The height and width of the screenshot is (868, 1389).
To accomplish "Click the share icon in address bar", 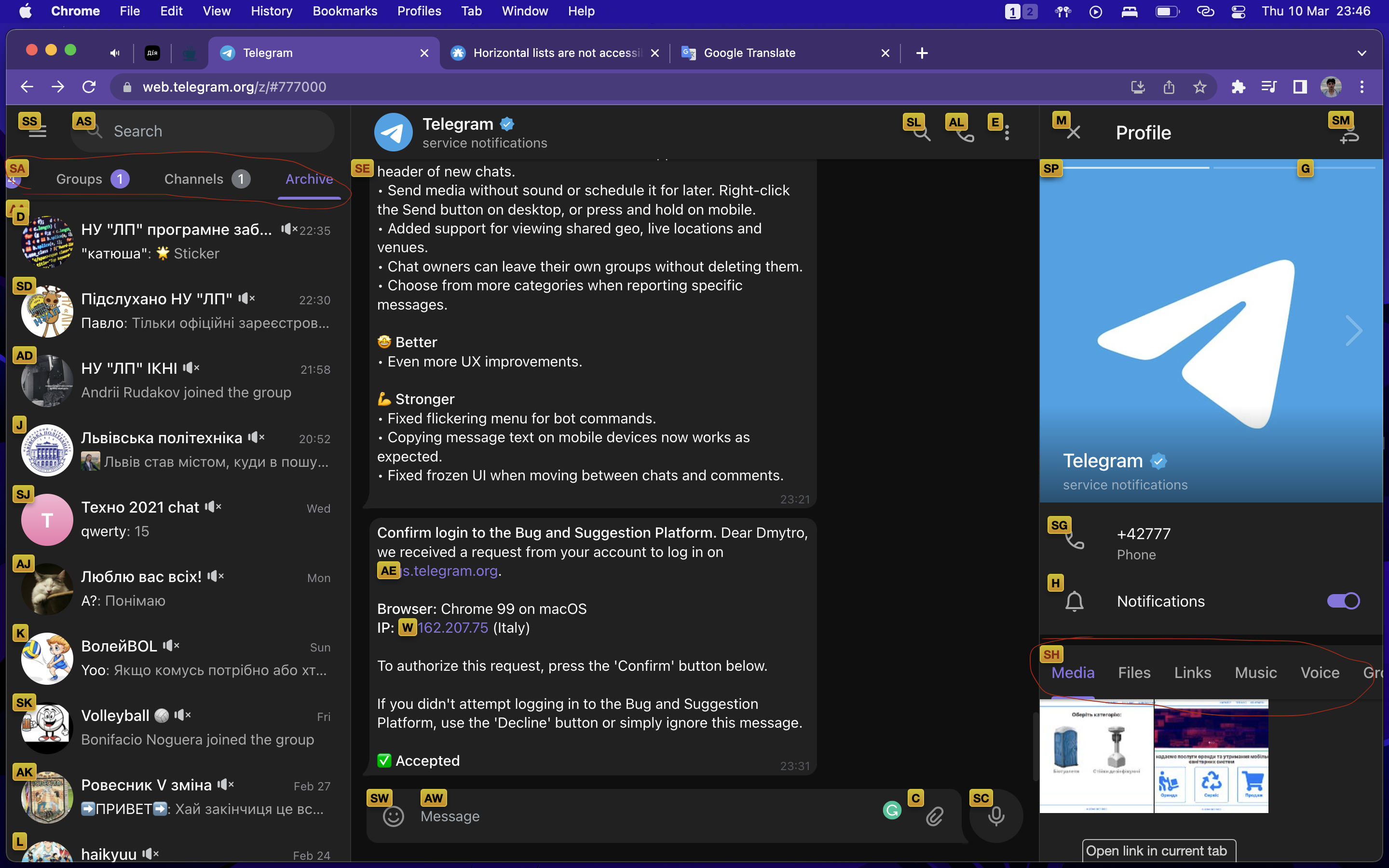I will point(1169,87).
